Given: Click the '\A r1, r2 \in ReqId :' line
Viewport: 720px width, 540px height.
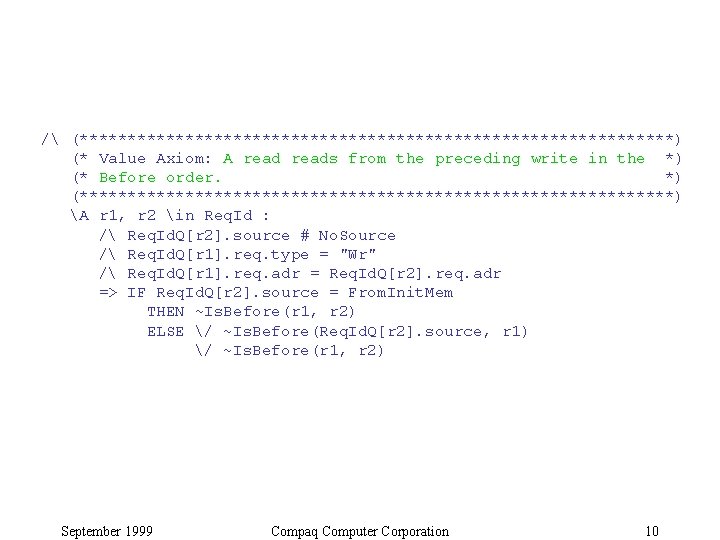Looking at the screenshot, I should click(x=170, y=216).
